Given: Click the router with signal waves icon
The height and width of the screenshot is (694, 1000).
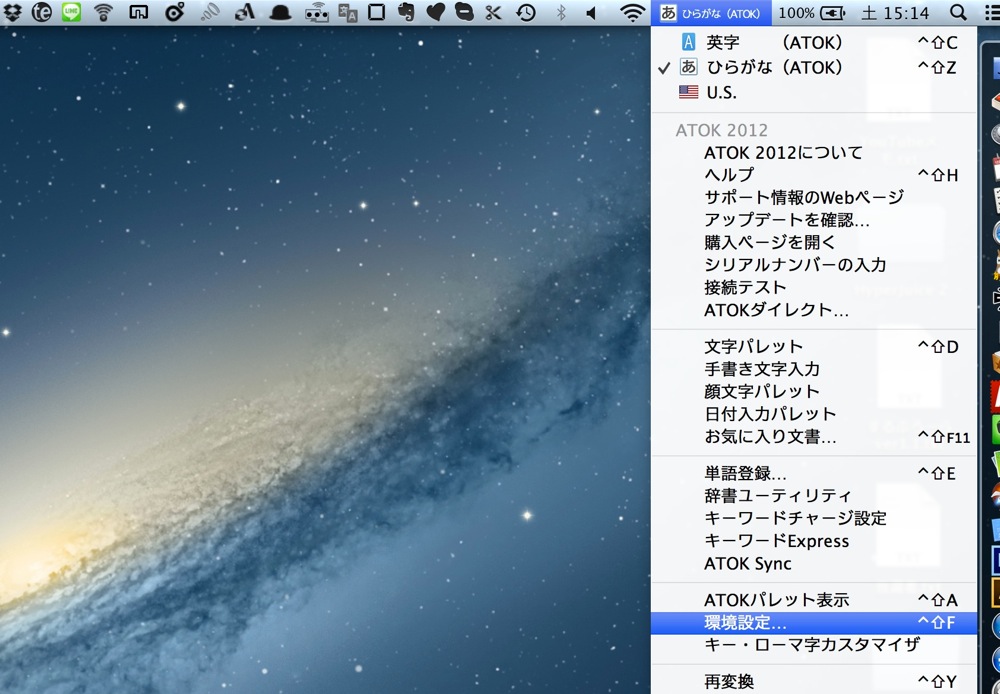Looking at the screenshot, I should coord(316,13).
